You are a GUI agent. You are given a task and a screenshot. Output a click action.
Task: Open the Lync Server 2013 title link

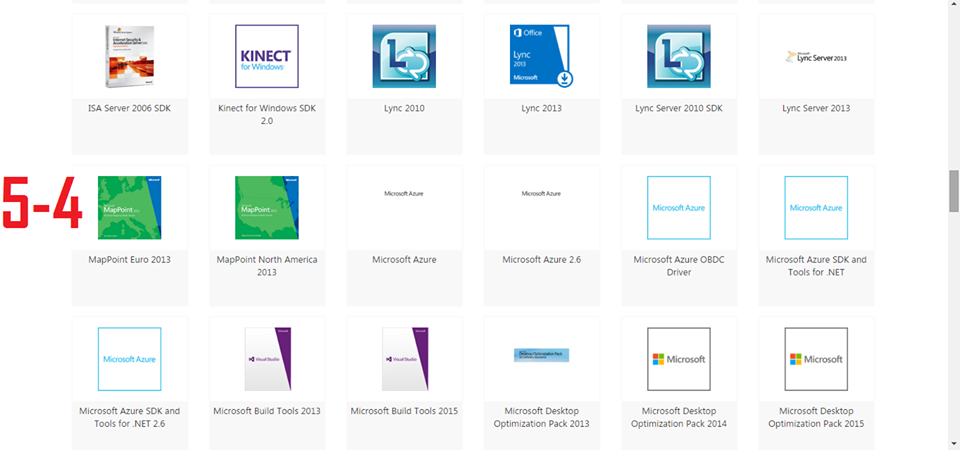pos(816,108)
